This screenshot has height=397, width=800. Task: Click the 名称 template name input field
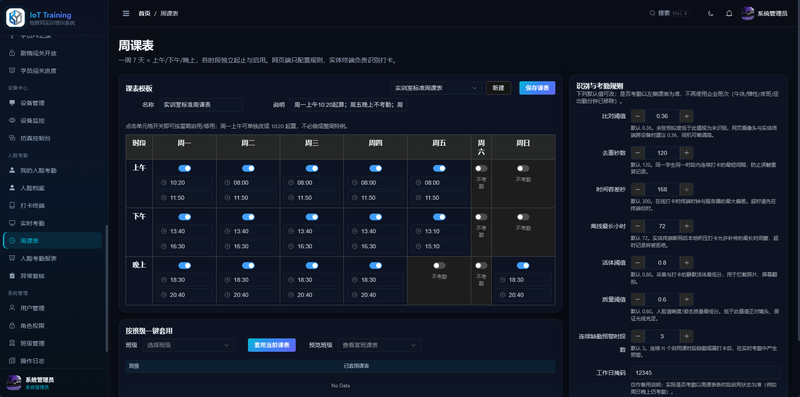coord(201,105)
